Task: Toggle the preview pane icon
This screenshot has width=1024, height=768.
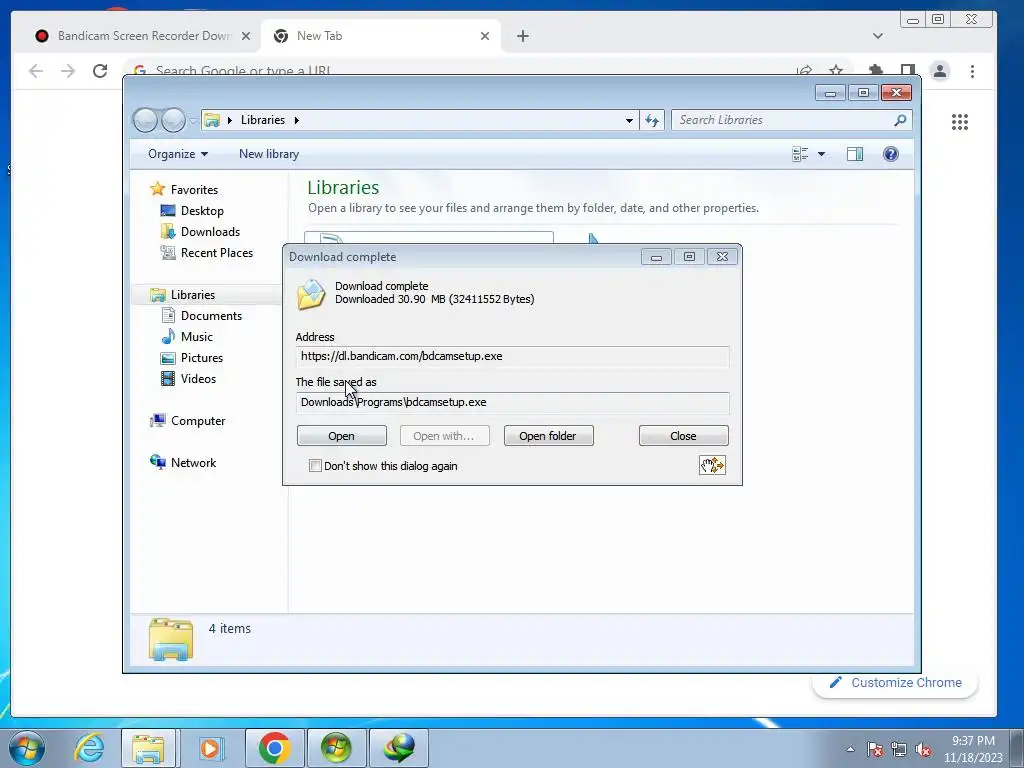Action: tap(855, 154)
